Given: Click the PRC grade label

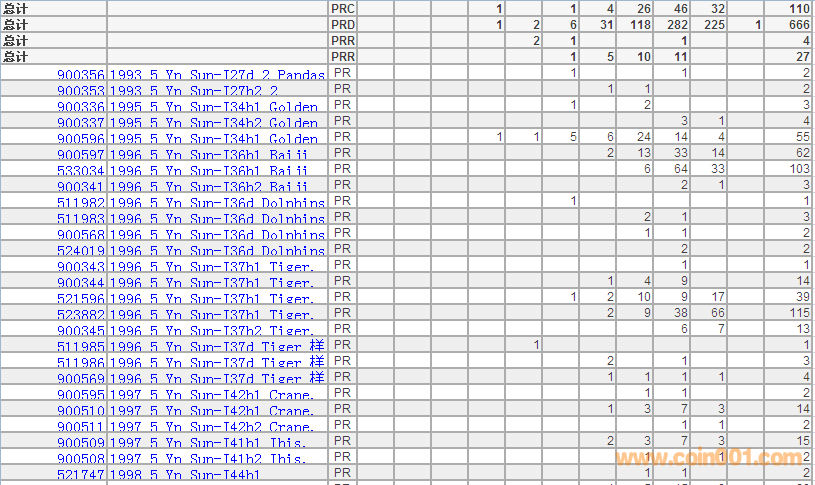Looking at the screenshot, I should tap(343, 8).
